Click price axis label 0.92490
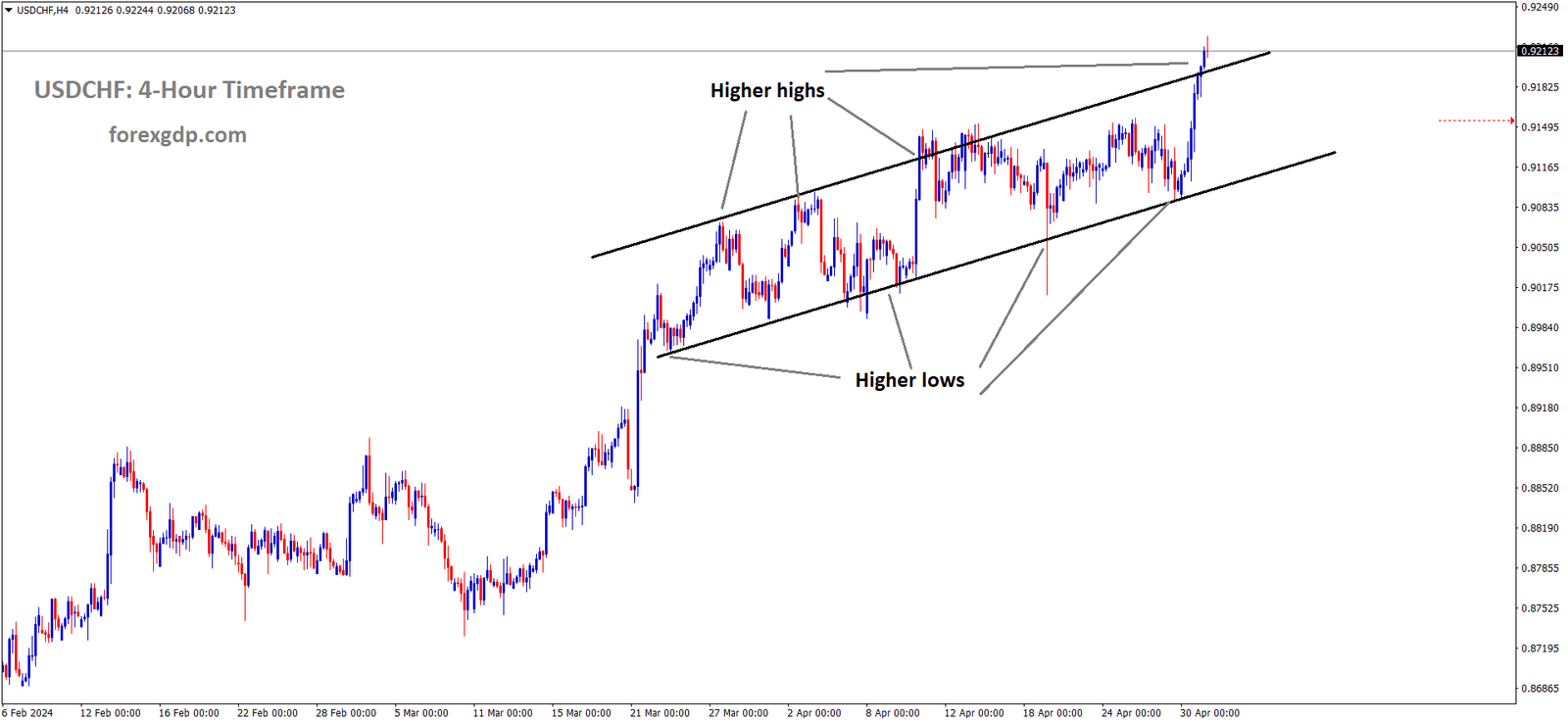 point(1540,7)
